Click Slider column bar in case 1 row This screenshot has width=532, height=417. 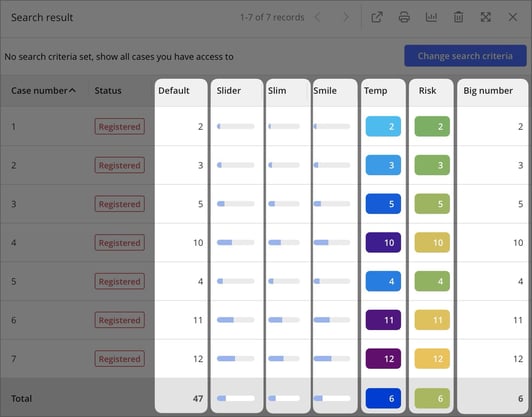pyautogui.click(x=235, y=127)
